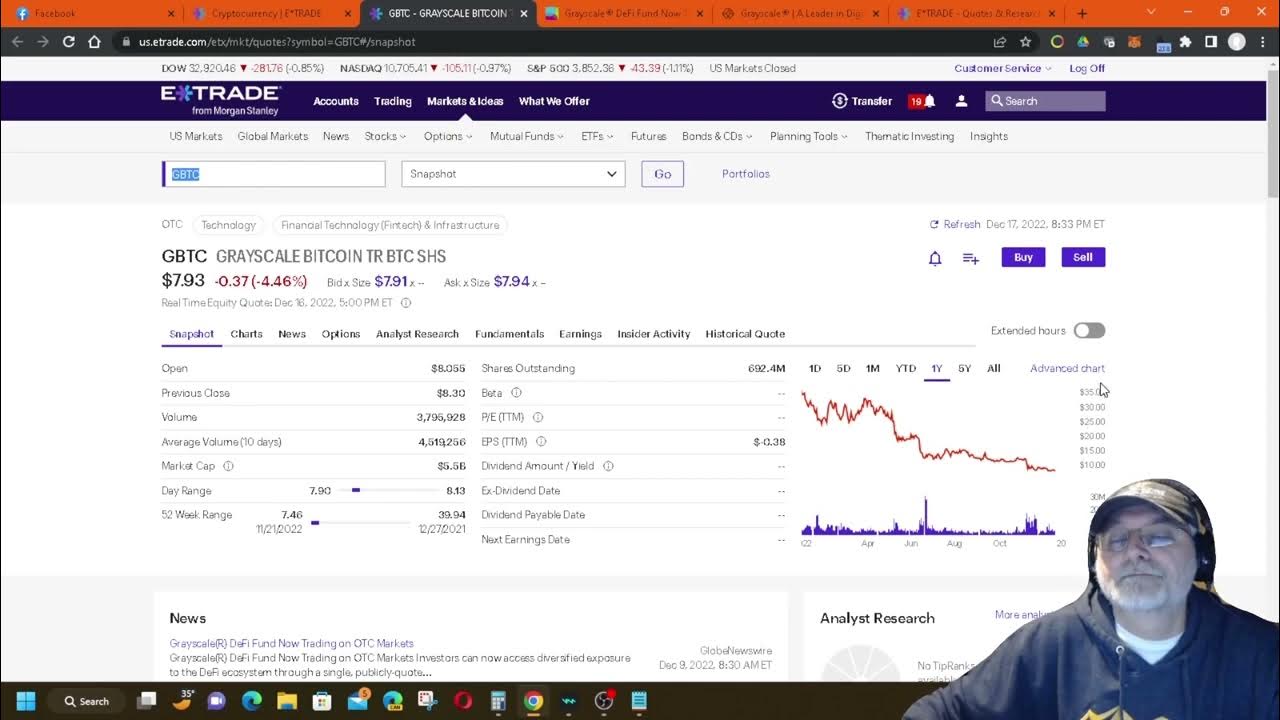This screenshot has width=1280, height=720.
Task: Open Market Cap info icon
Action: [228, 466]
